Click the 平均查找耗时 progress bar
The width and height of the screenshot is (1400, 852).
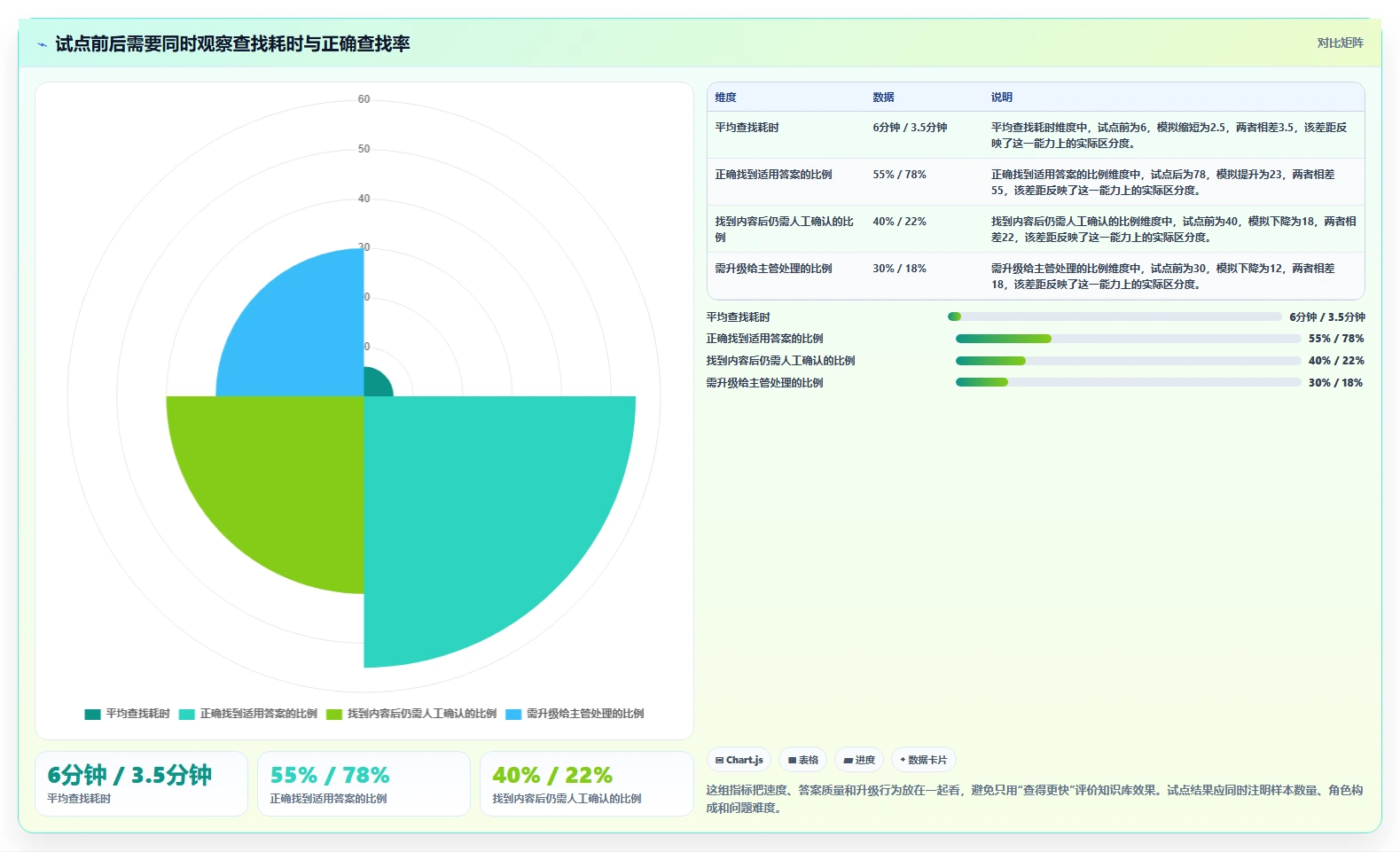[1115, 317]
